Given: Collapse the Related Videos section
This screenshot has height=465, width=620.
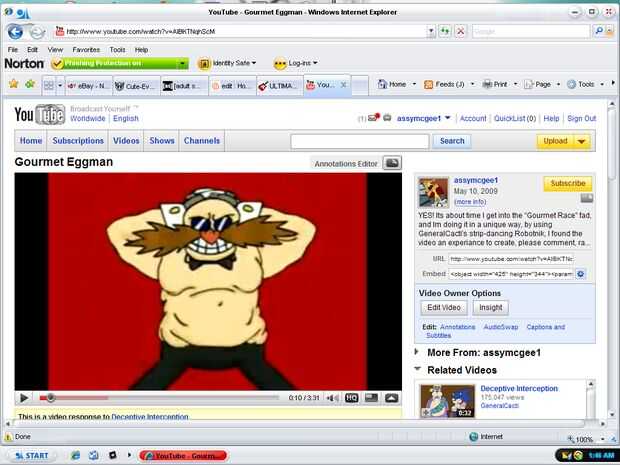Looking at the screenshot, I should click(417, 369).
